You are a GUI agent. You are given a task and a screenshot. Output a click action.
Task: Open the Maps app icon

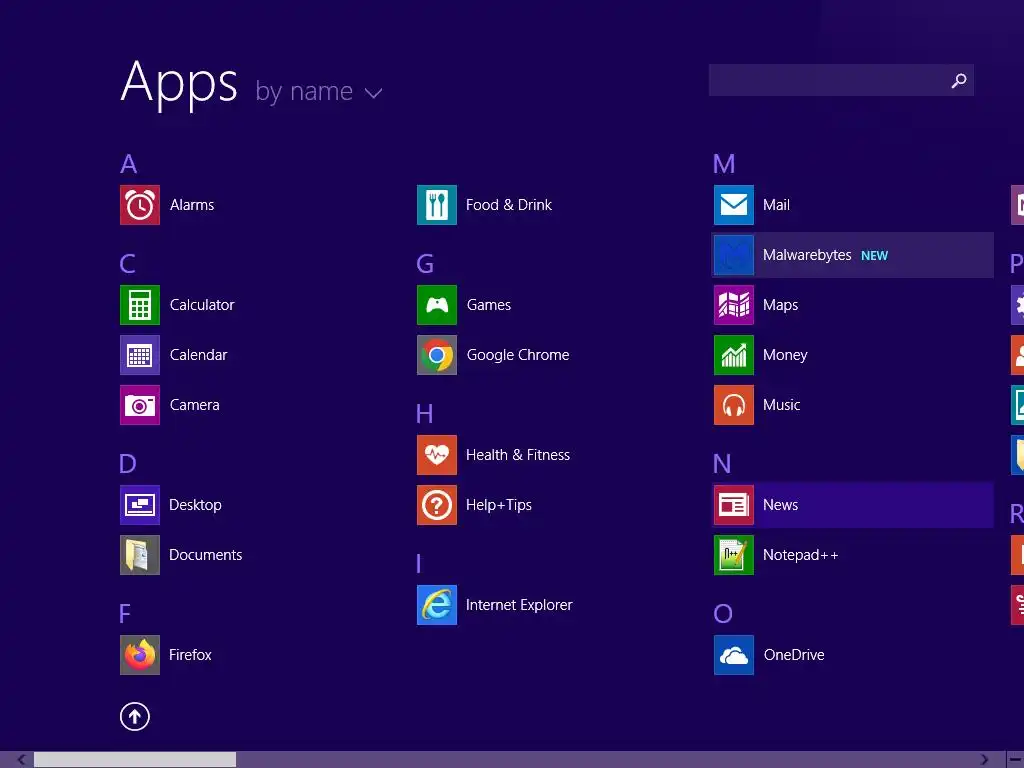734,305
